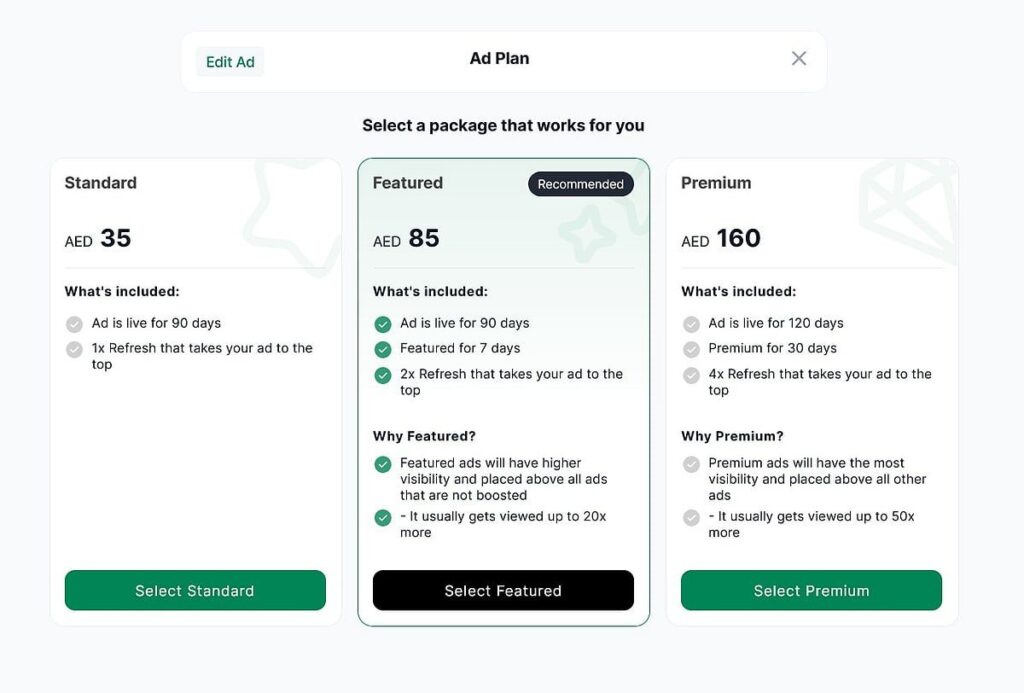Image resolution: width=1024 pixels, height=693 pixels.
Task: Click the Recommended badge on Featured
Action: pos(580,184)
